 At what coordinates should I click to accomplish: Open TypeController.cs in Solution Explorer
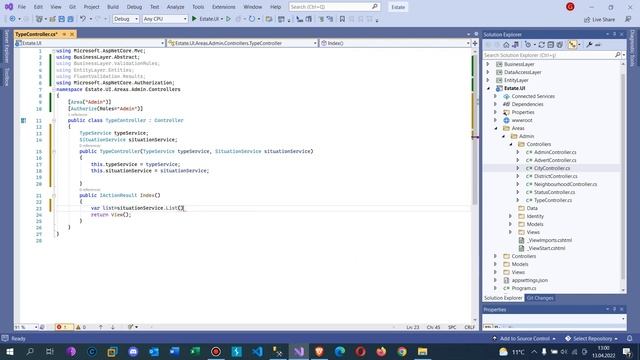click(x=553, y=200)
